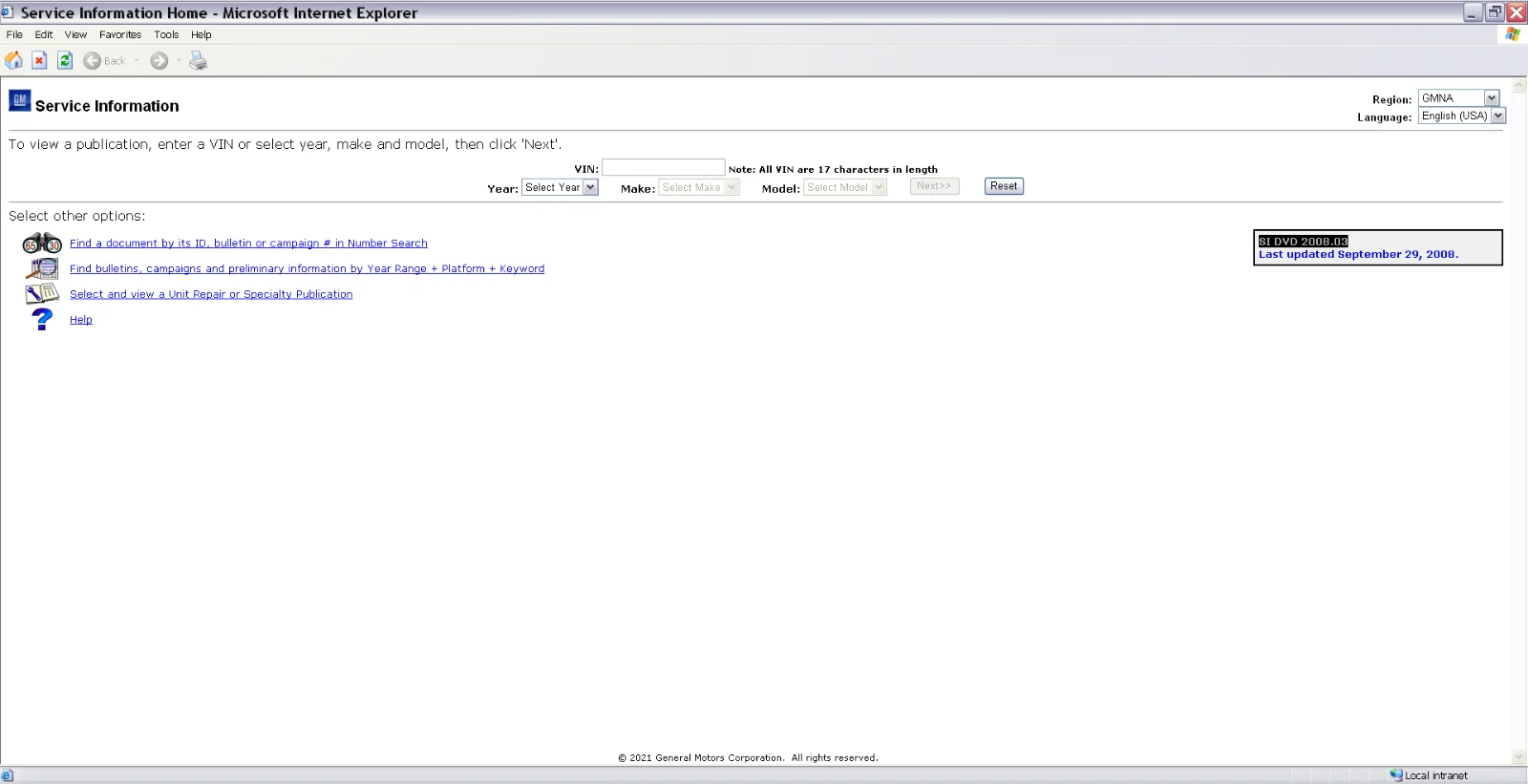This screenshot has height=784, width=1528.
Task: Click the Print toolbar icon
Action: [x=198, y=61]
